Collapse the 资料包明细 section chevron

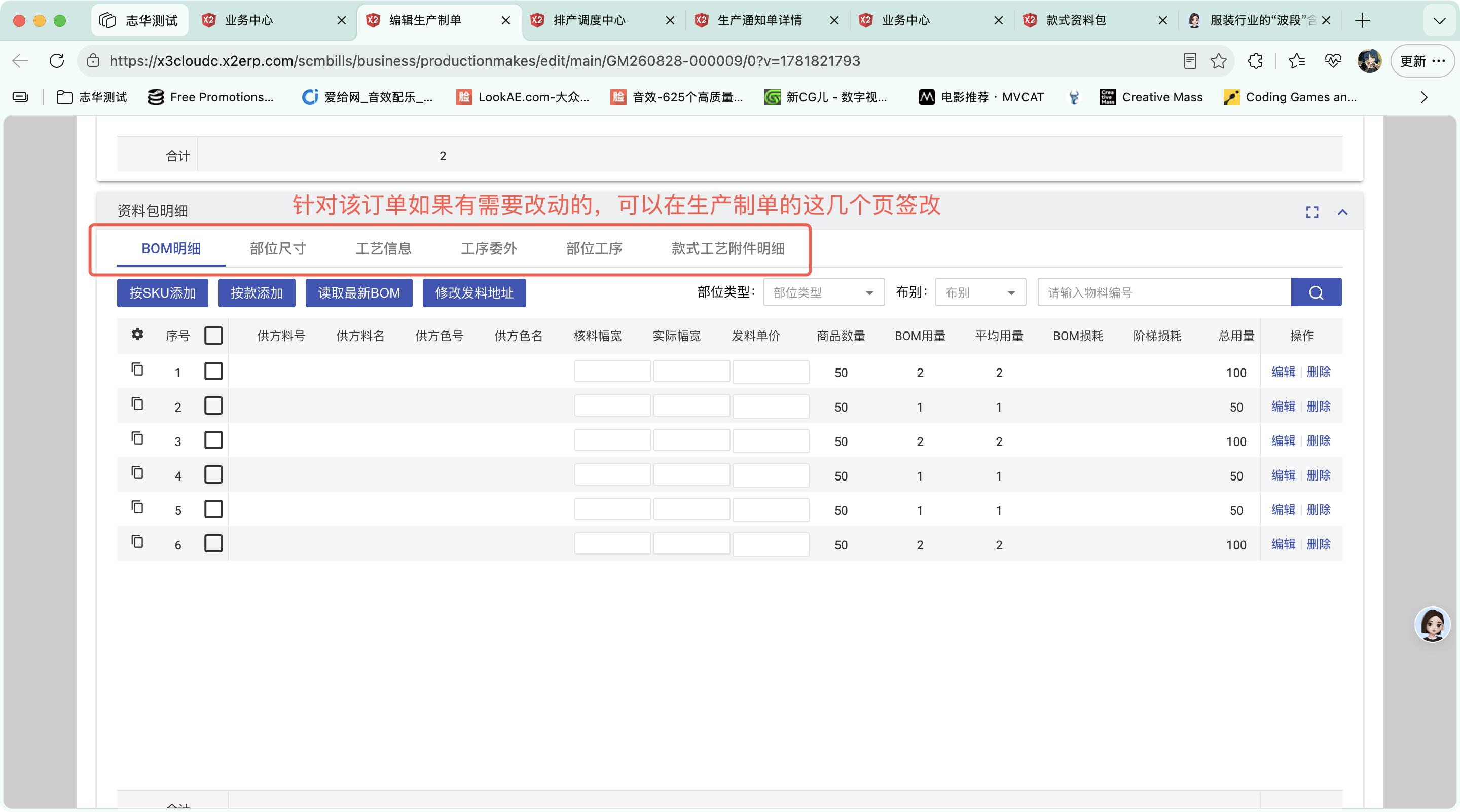1343,212
